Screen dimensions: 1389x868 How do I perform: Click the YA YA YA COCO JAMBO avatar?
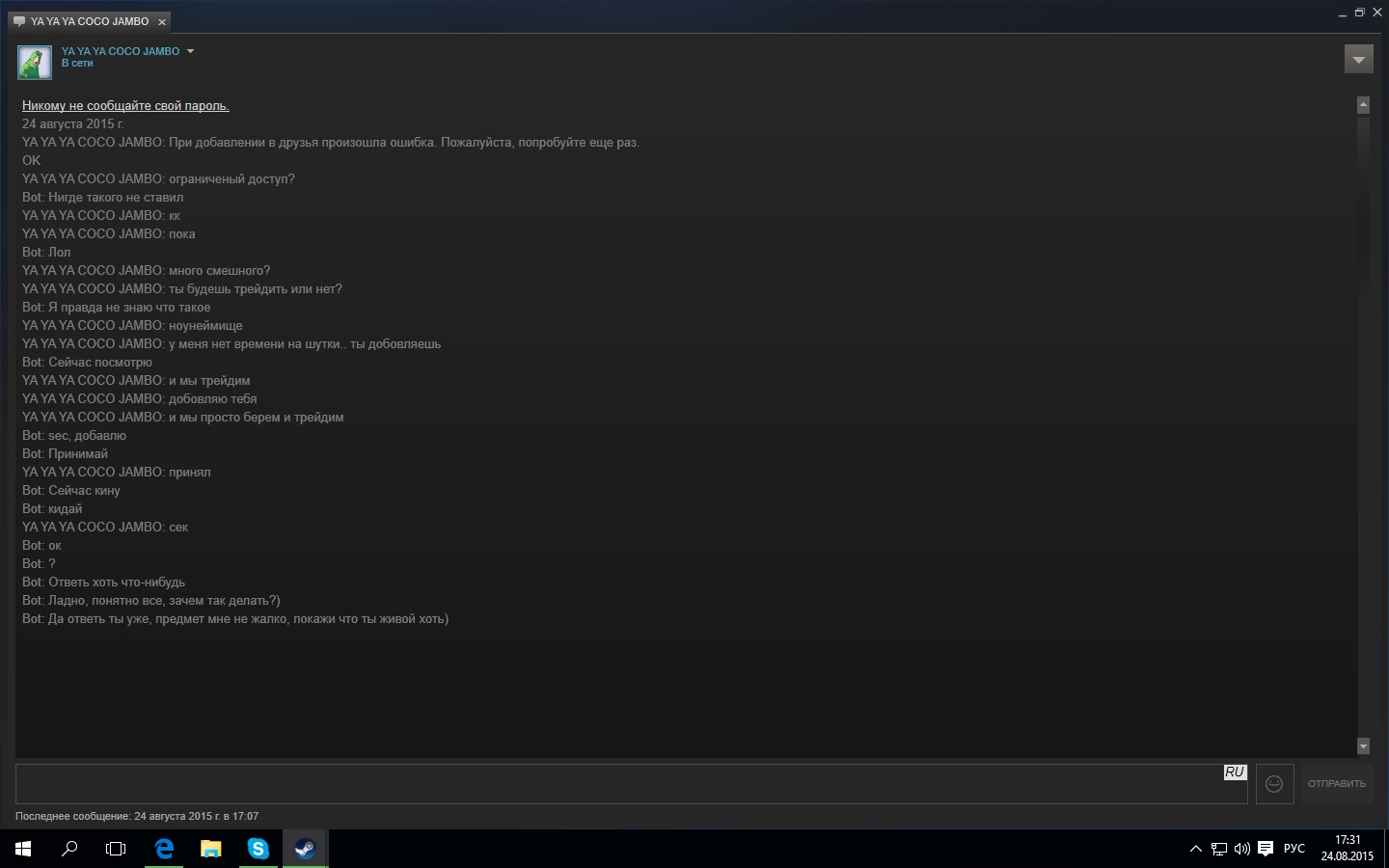point(35,63)
